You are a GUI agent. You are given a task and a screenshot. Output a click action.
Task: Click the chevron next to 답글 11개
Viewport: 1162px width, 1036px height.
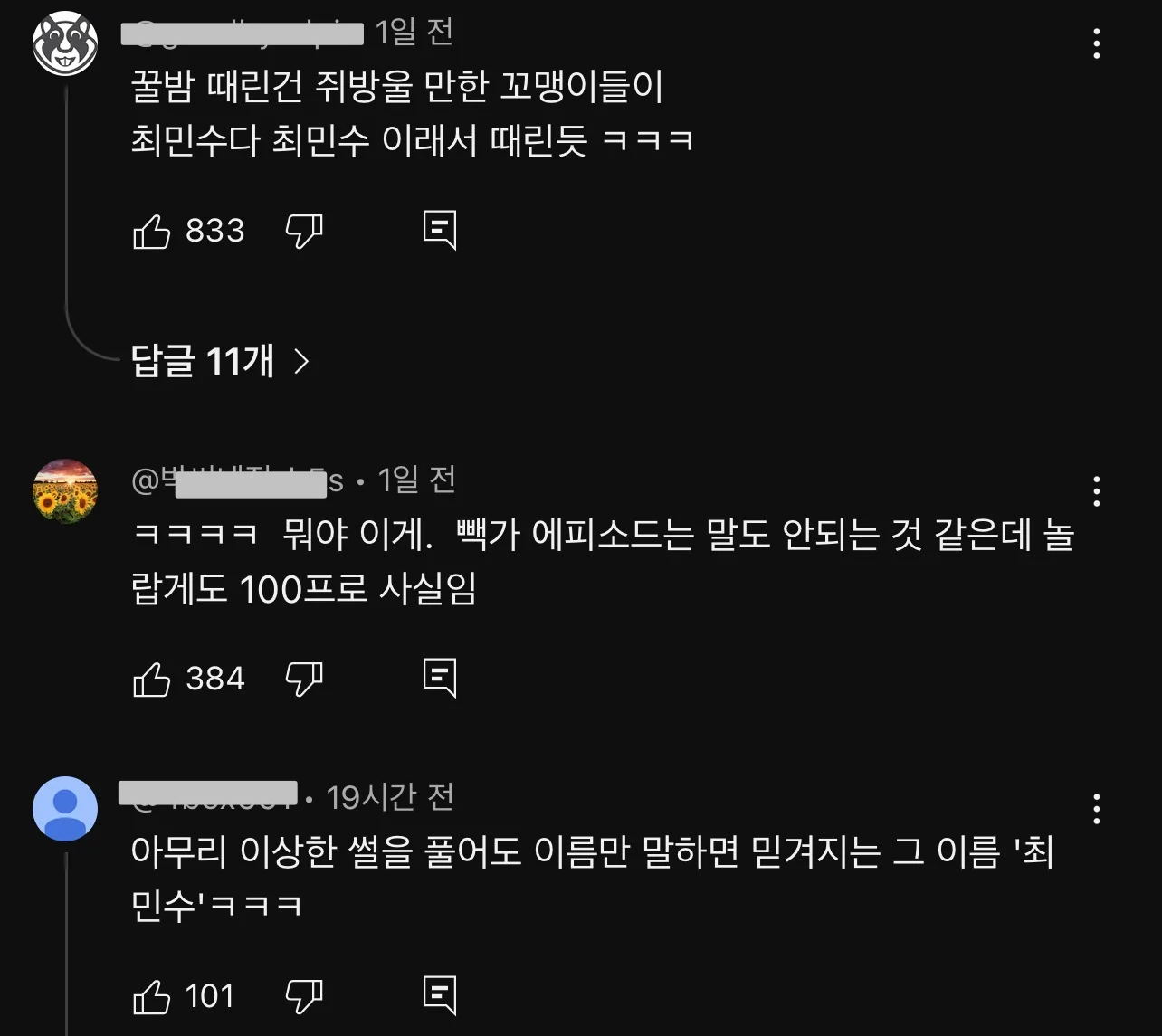click(x=301, y=362)
